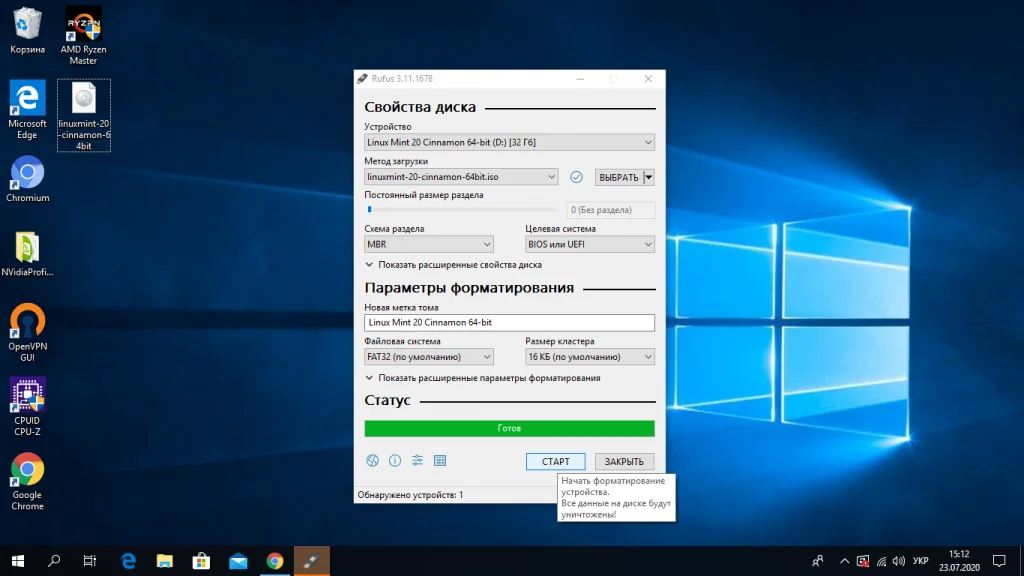Screen dimensions: 1024x576
Task: Click the ВЫБРАТЬ button to choose ISO
Action: click(618, 177)
